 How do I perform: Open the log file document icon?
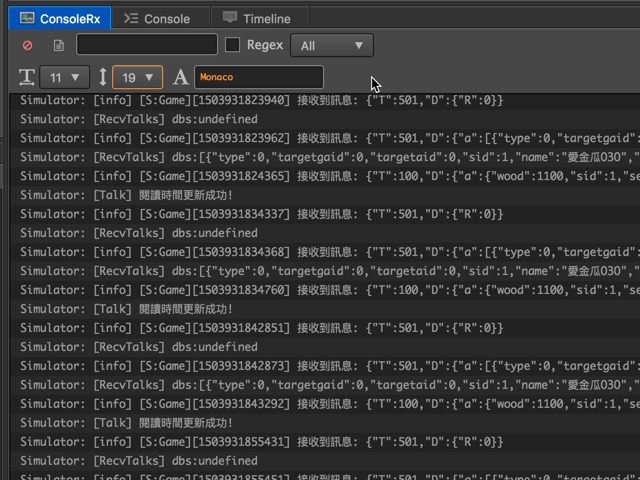click(x=59, y=45)
